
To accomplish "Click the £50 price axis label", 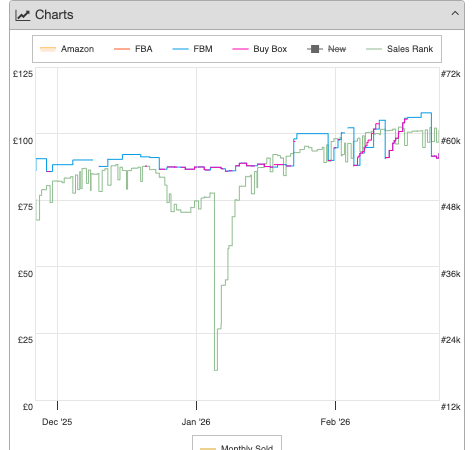I will (25, 274).
